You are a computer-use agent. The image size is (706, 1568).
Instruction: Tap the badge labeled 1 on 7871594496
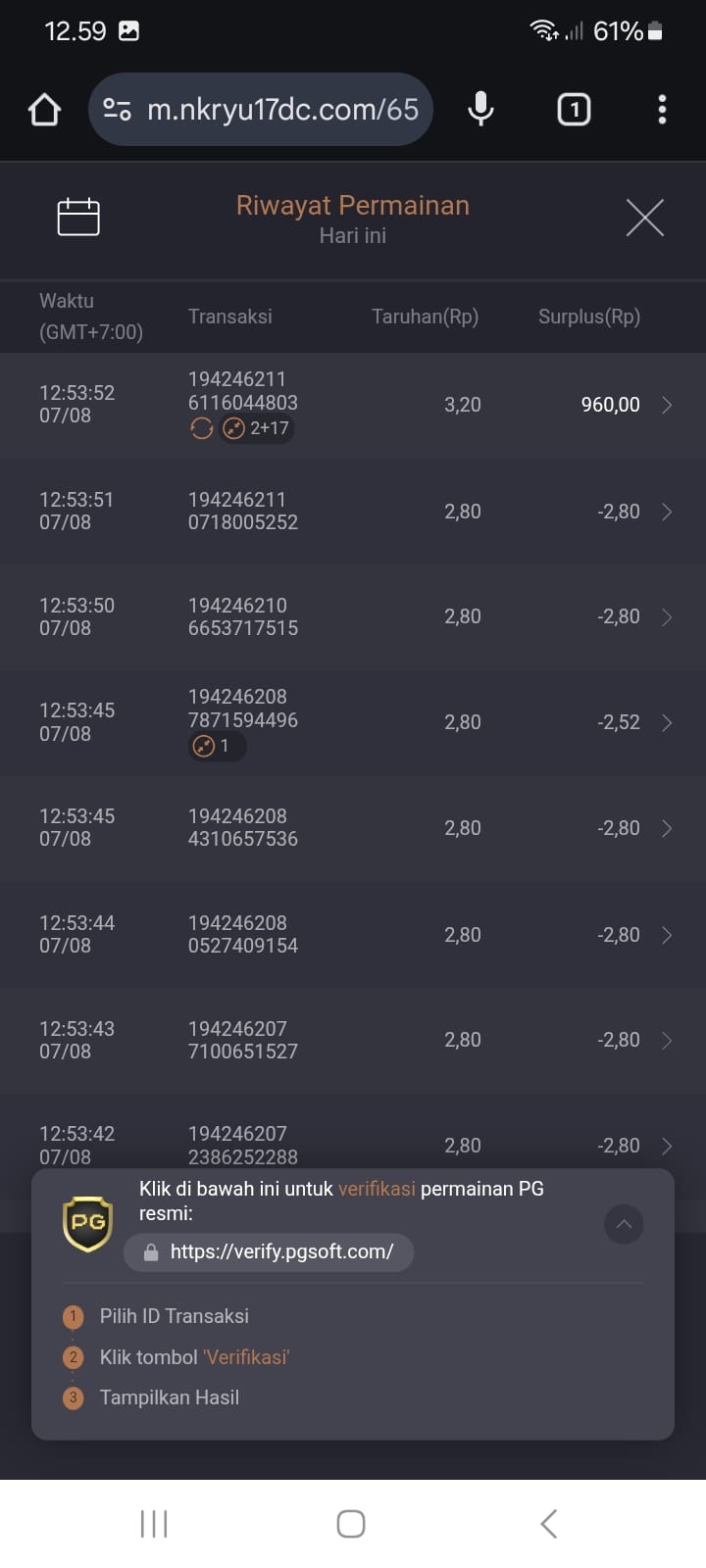(x=217, y=746)
